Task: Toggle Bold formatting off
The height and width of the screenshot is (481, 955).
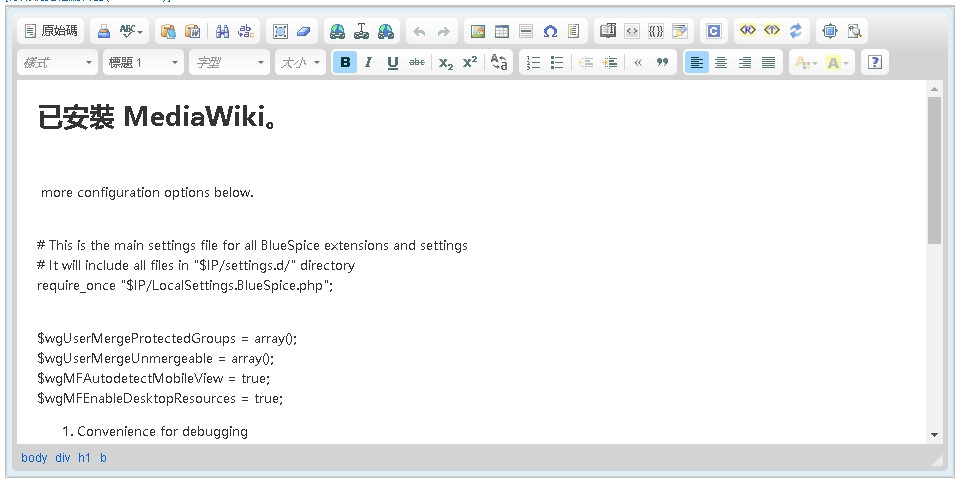Action: (345, 62)
